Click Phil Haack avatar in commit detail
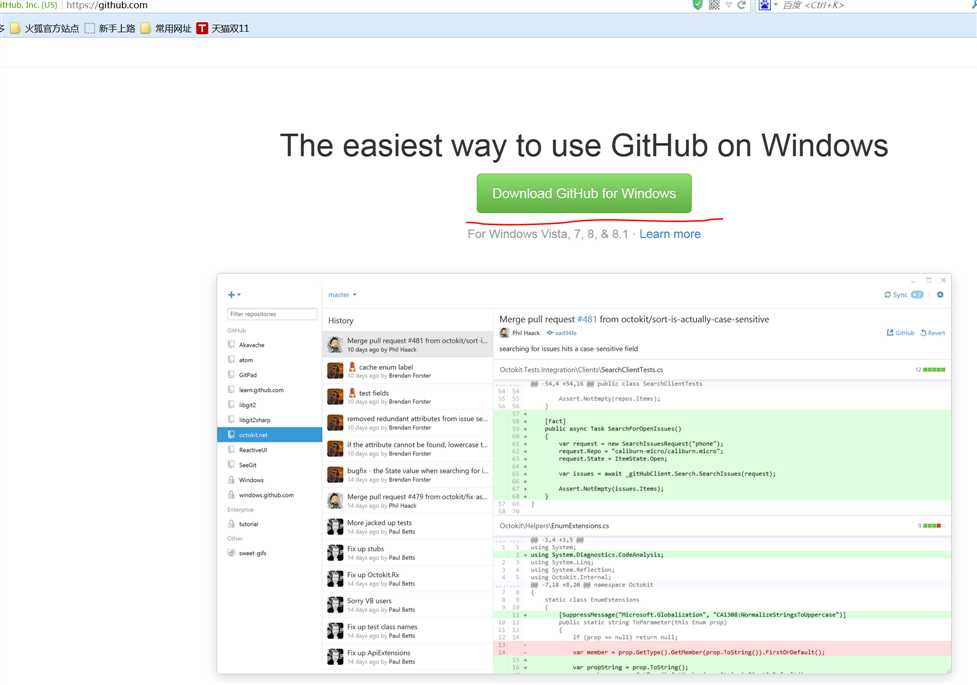 (x=504, y=333)
